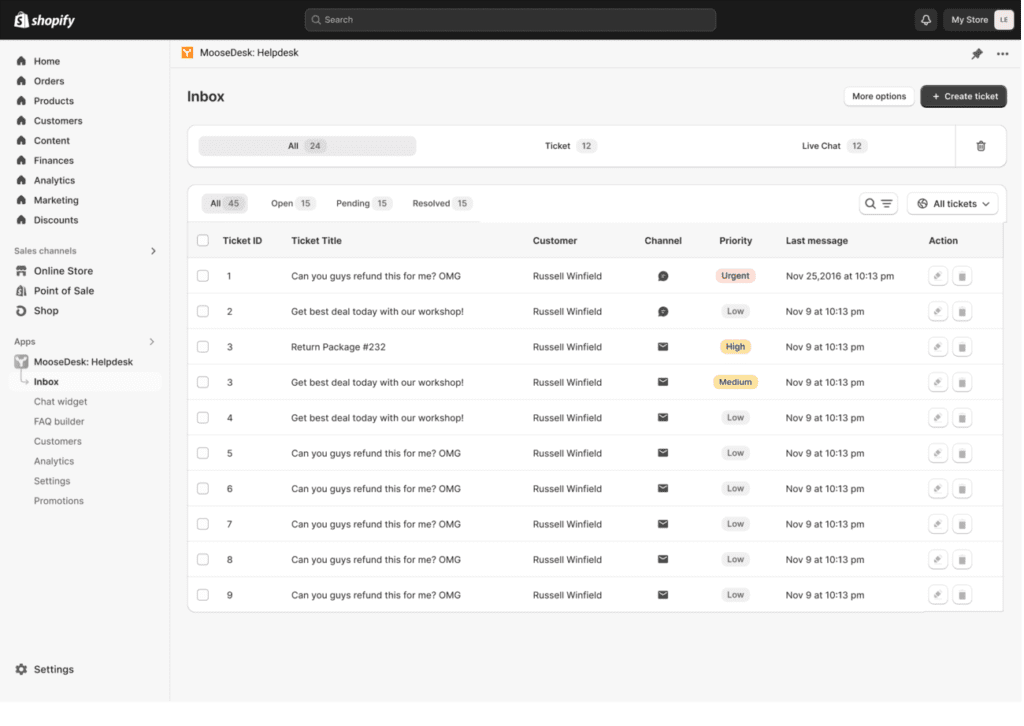Expand the Sales channels section
This screenshot has height=726, width=1024.
[x=154, y=250]
